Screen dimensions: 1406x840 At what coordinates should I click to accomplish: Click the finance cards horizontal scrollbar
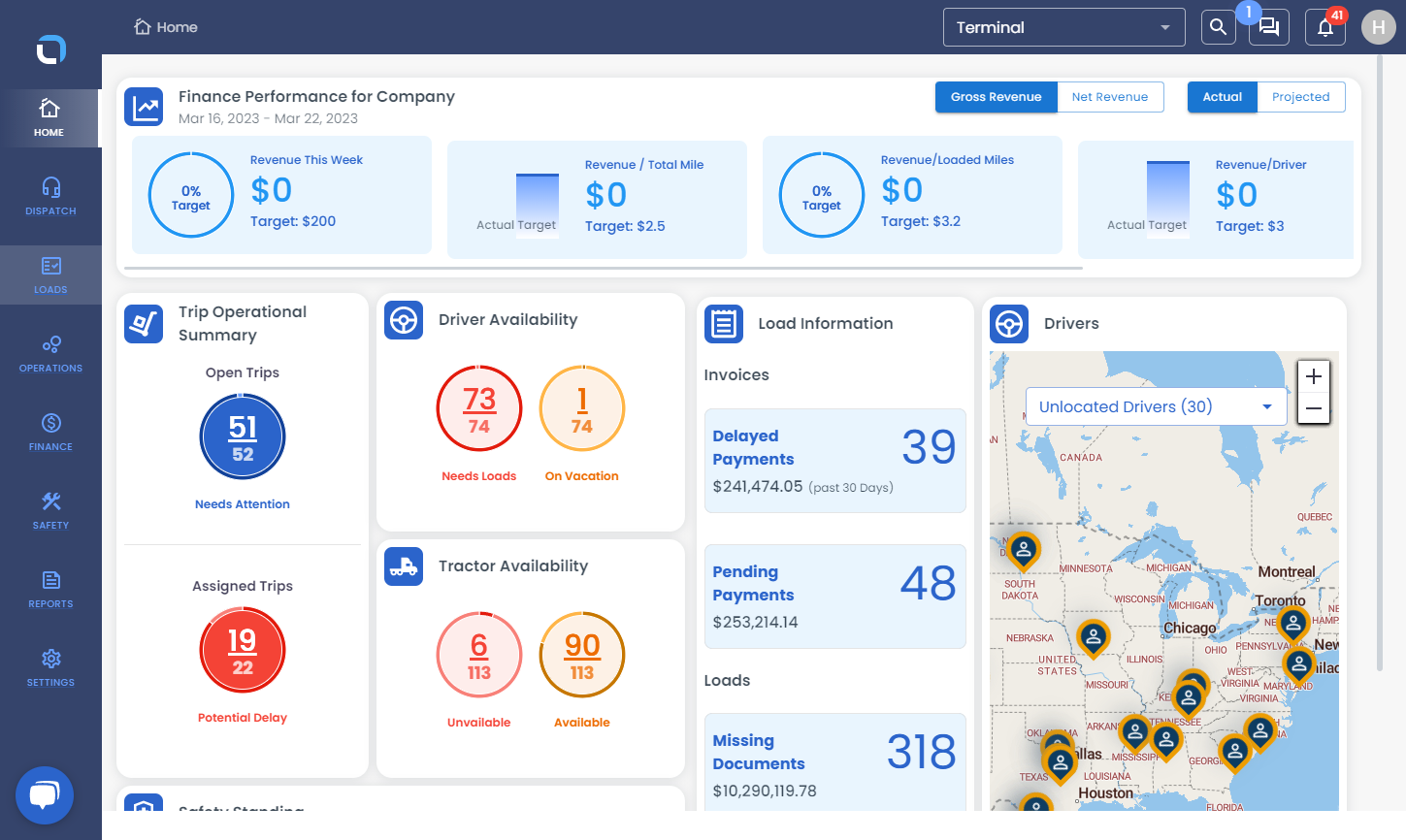pos(604,268)
